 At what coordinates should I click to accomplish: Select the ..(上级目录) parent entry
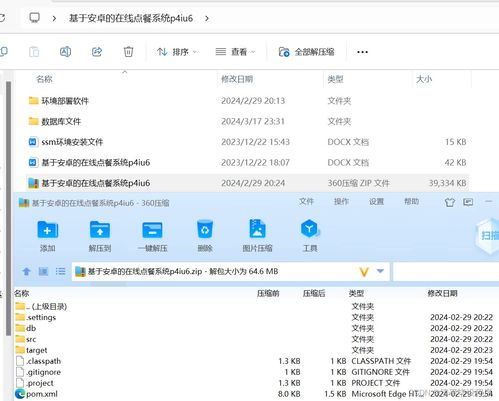(x=41, y=306)
